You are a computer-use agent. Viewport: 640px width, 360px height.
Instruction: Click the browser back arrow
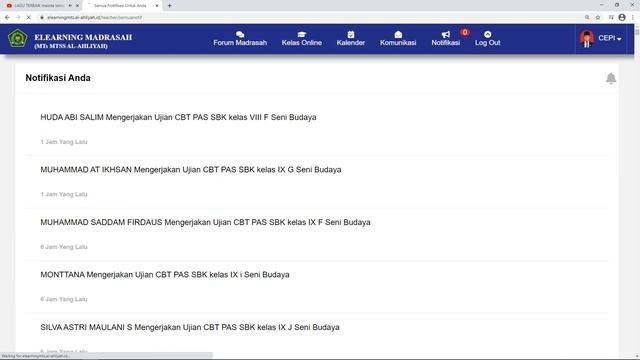[7, 18]
